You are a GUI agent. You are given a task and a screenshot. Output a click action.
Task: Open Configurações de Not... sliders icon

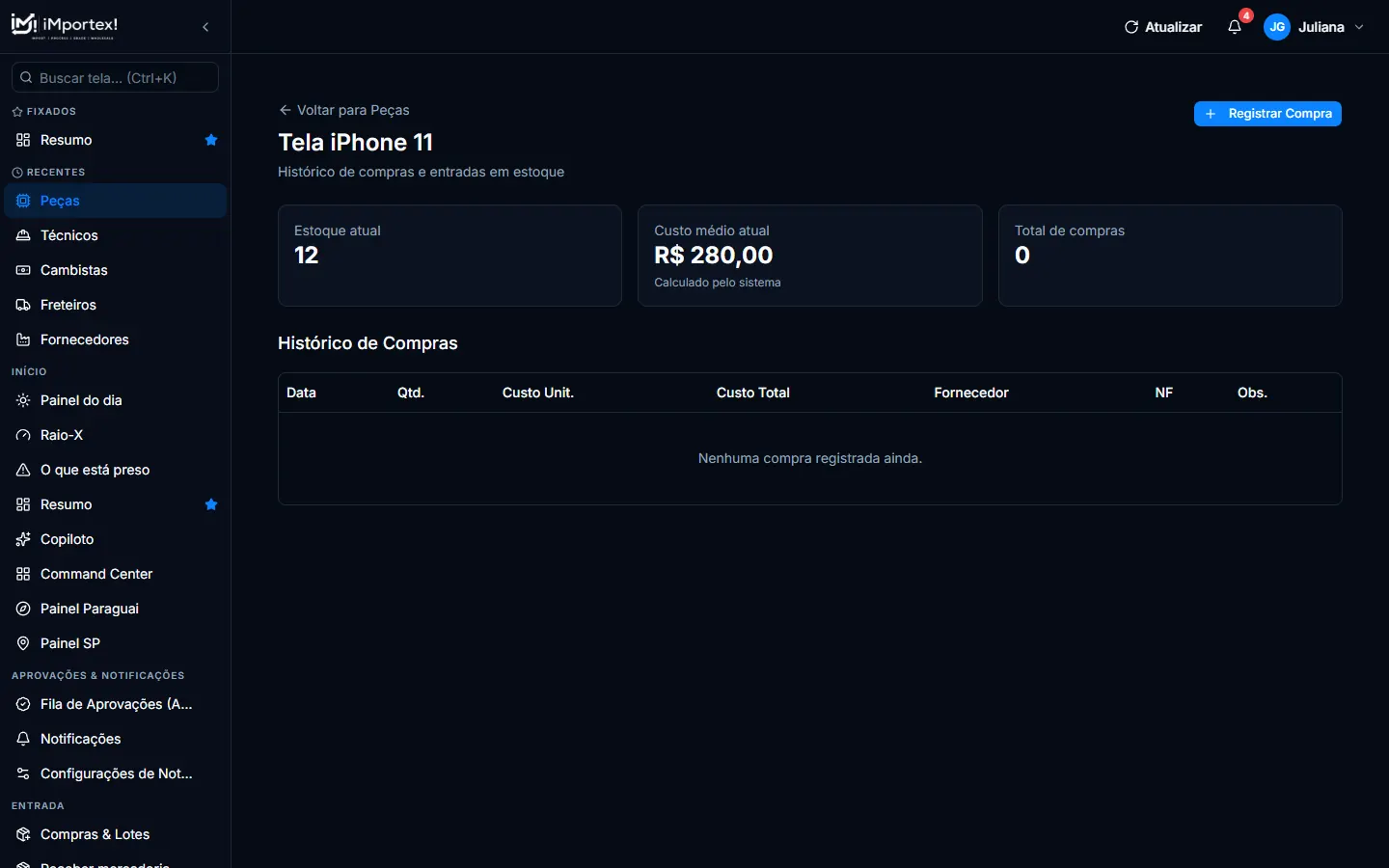(x=23, y=773)
